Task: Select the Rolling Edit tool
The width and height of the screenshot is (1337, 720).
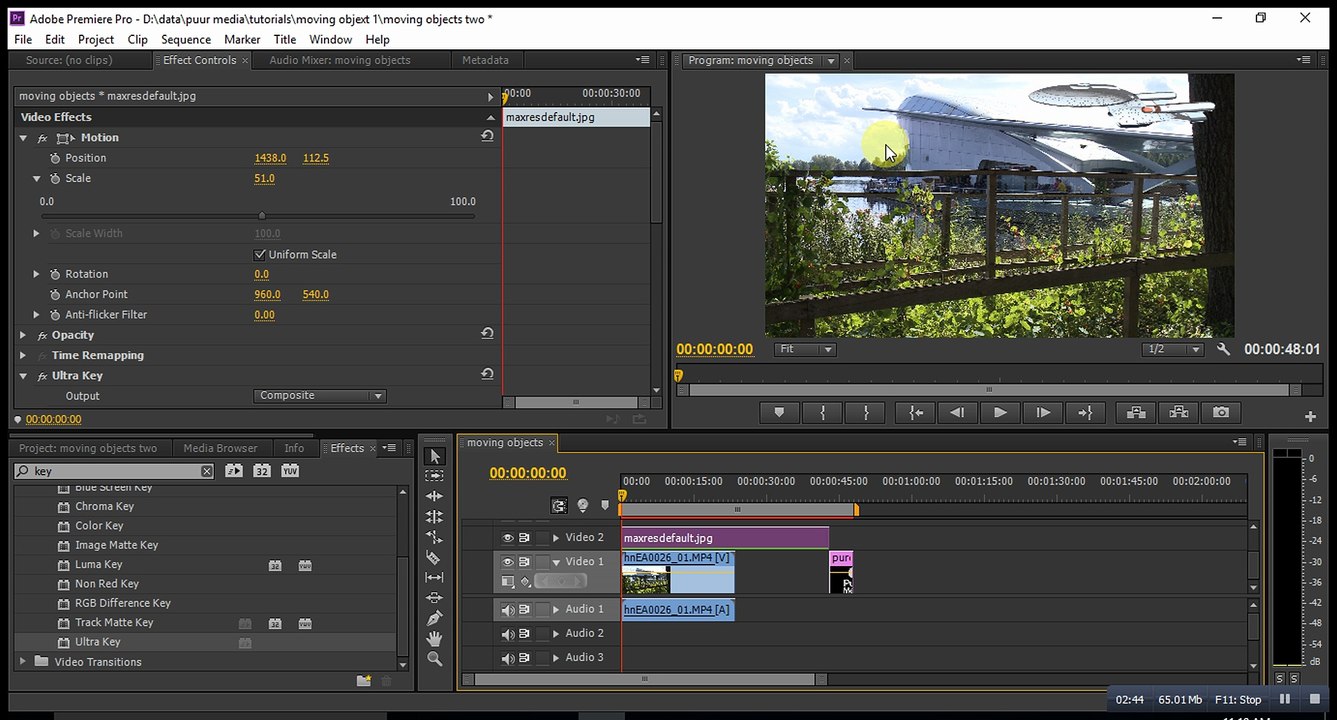Action: (x=434, y=517)
